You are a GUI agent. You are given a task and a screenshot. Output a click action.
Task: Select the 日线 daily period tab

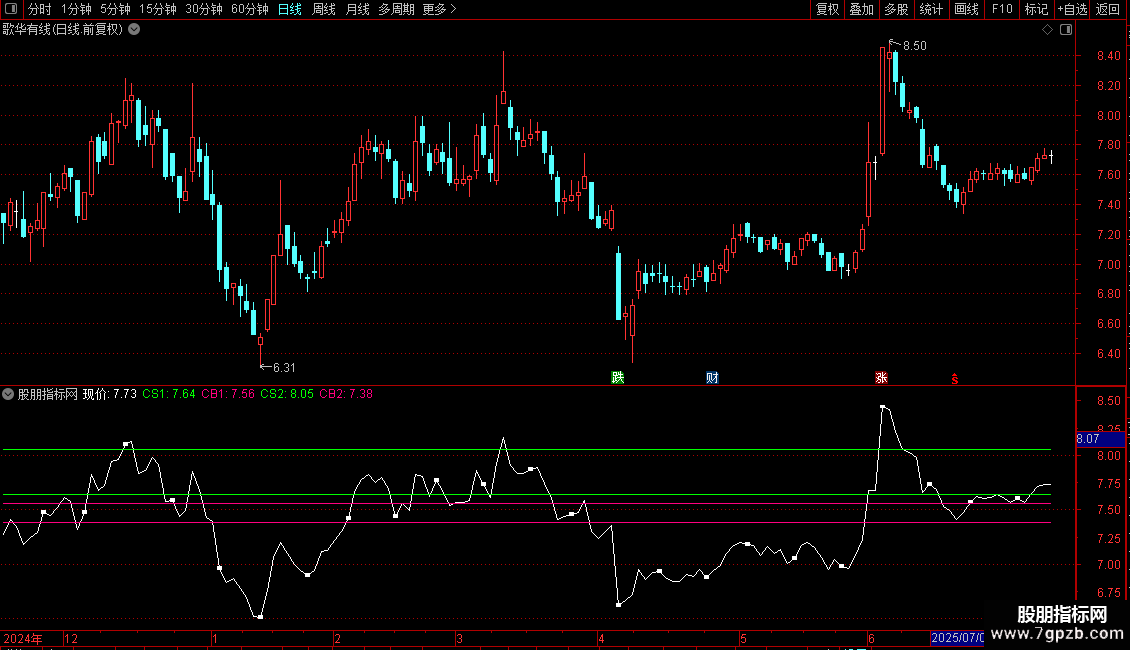tap(290, 9)
